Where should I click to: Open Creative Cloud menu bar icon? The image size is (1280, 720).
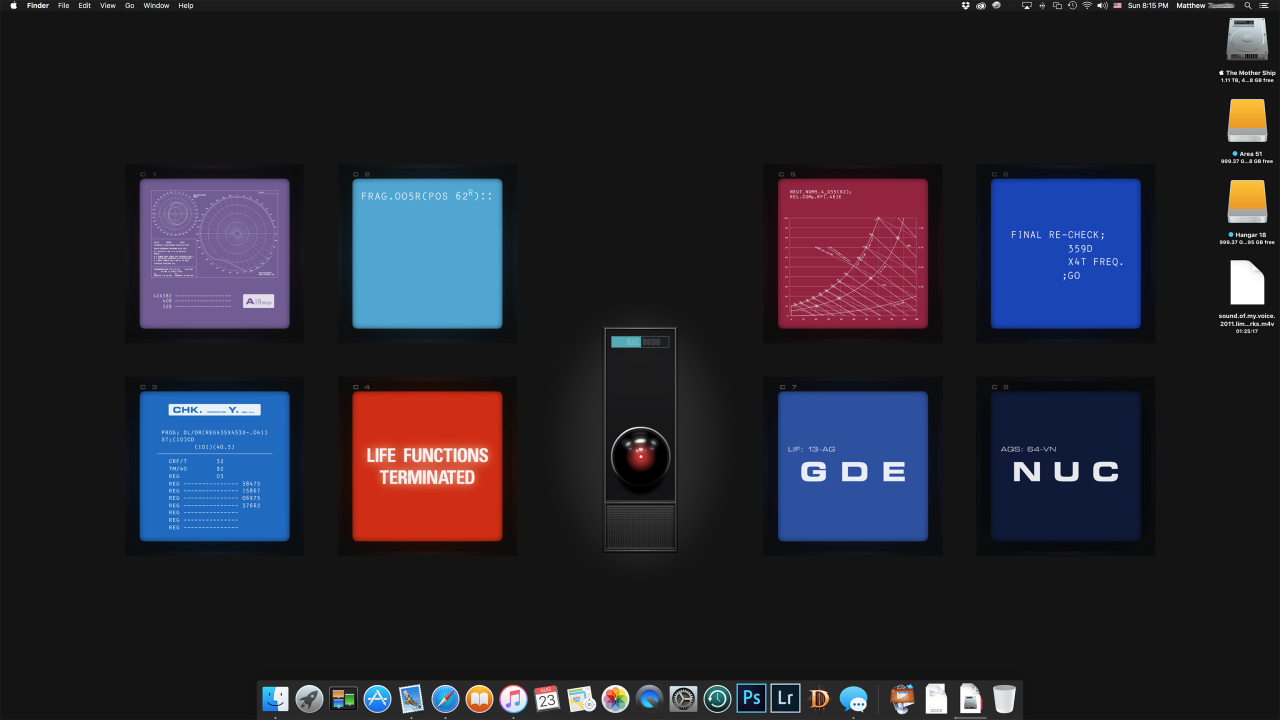click(981, 5)
